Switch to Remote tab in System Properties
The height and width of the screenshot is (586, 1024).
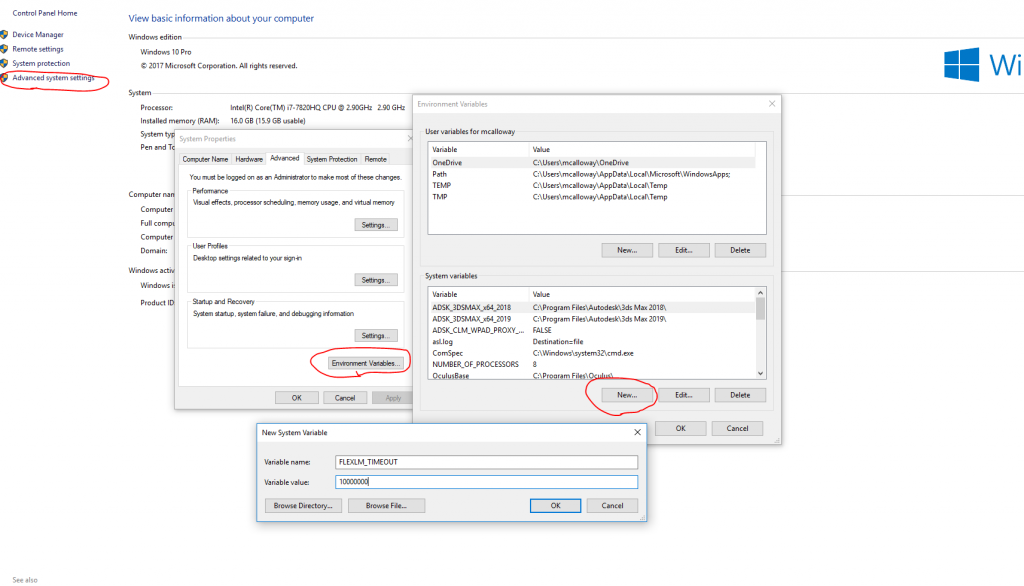[376, 159]
